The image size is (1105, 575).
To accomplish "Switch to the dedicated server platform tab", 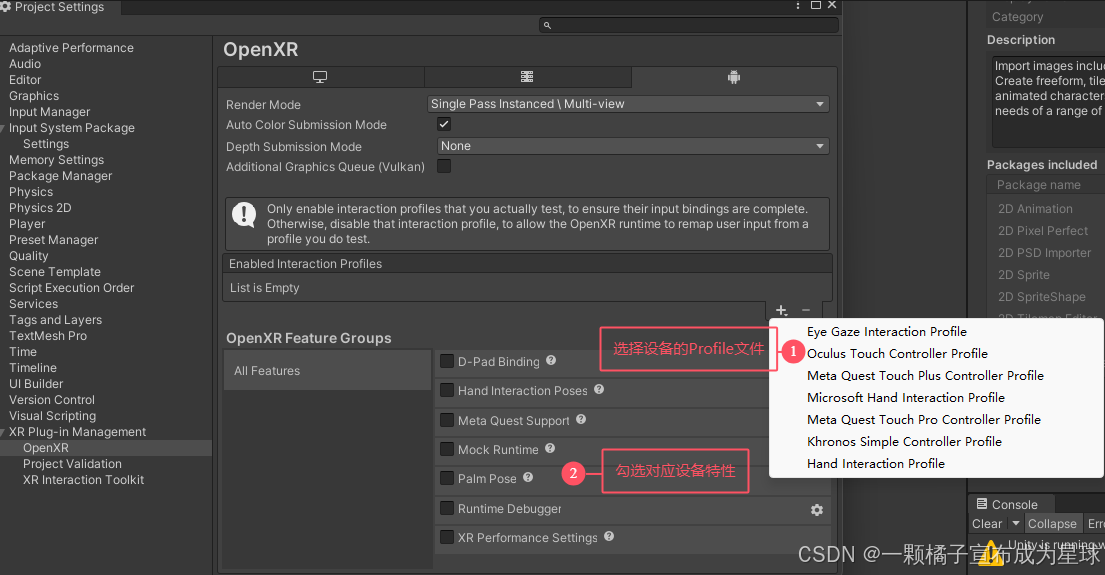I will point(527,78).
